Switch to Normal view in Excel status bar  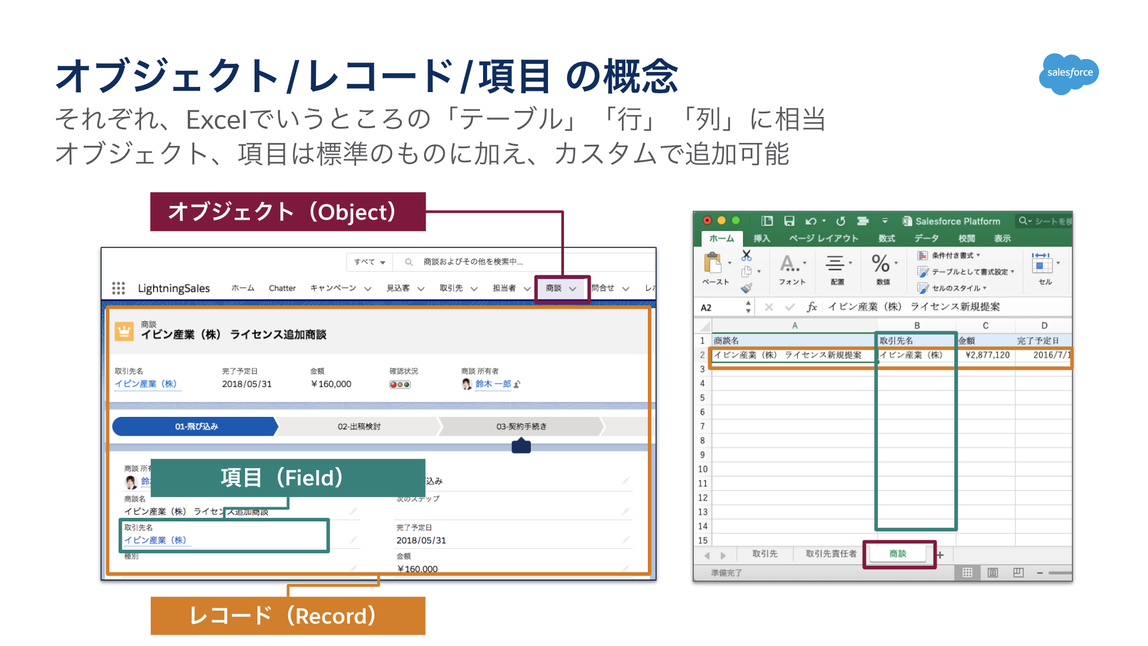tap(967, 573)
